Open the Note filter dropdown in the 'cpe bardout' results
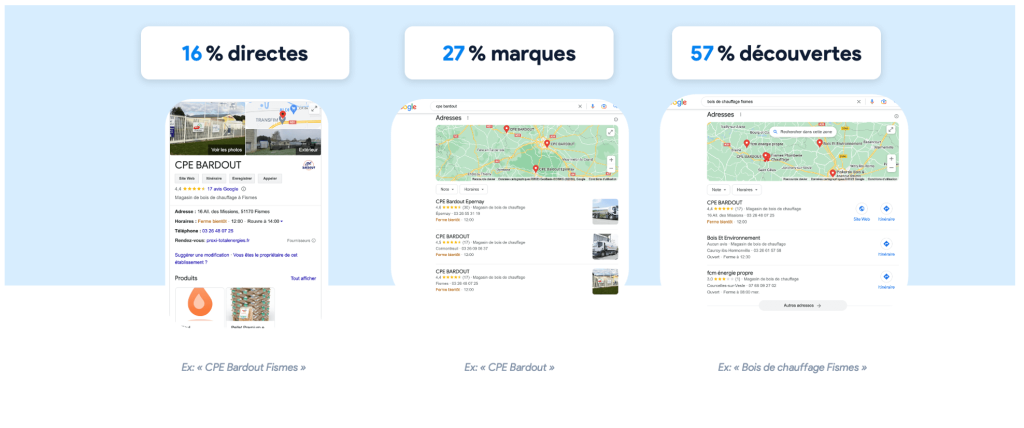 point(447,189)
